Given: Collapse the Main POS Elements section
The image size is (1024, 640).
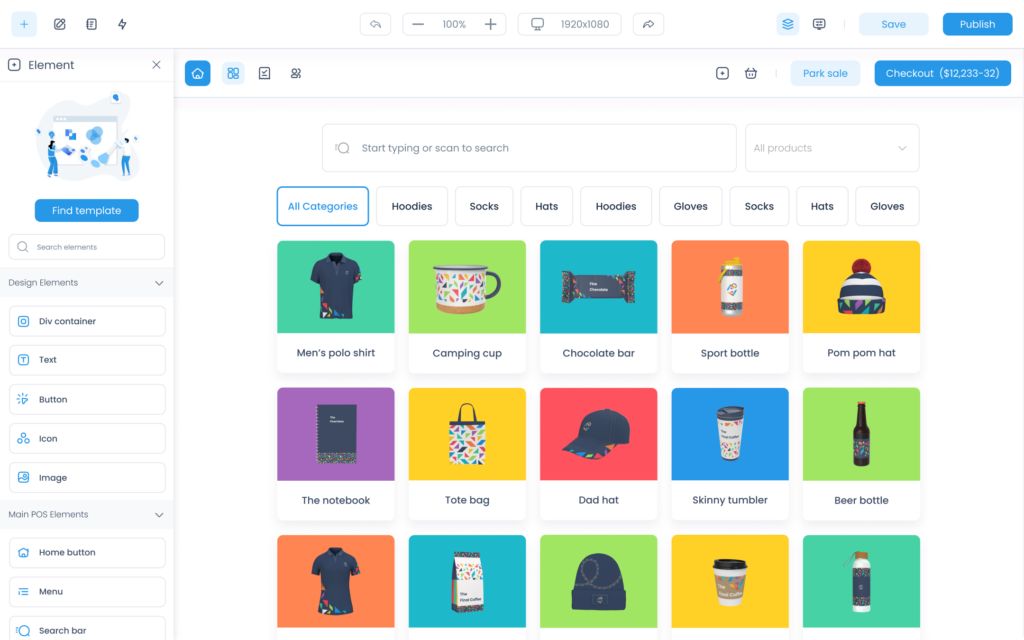Looking at the screenshot, I should 159,515.
